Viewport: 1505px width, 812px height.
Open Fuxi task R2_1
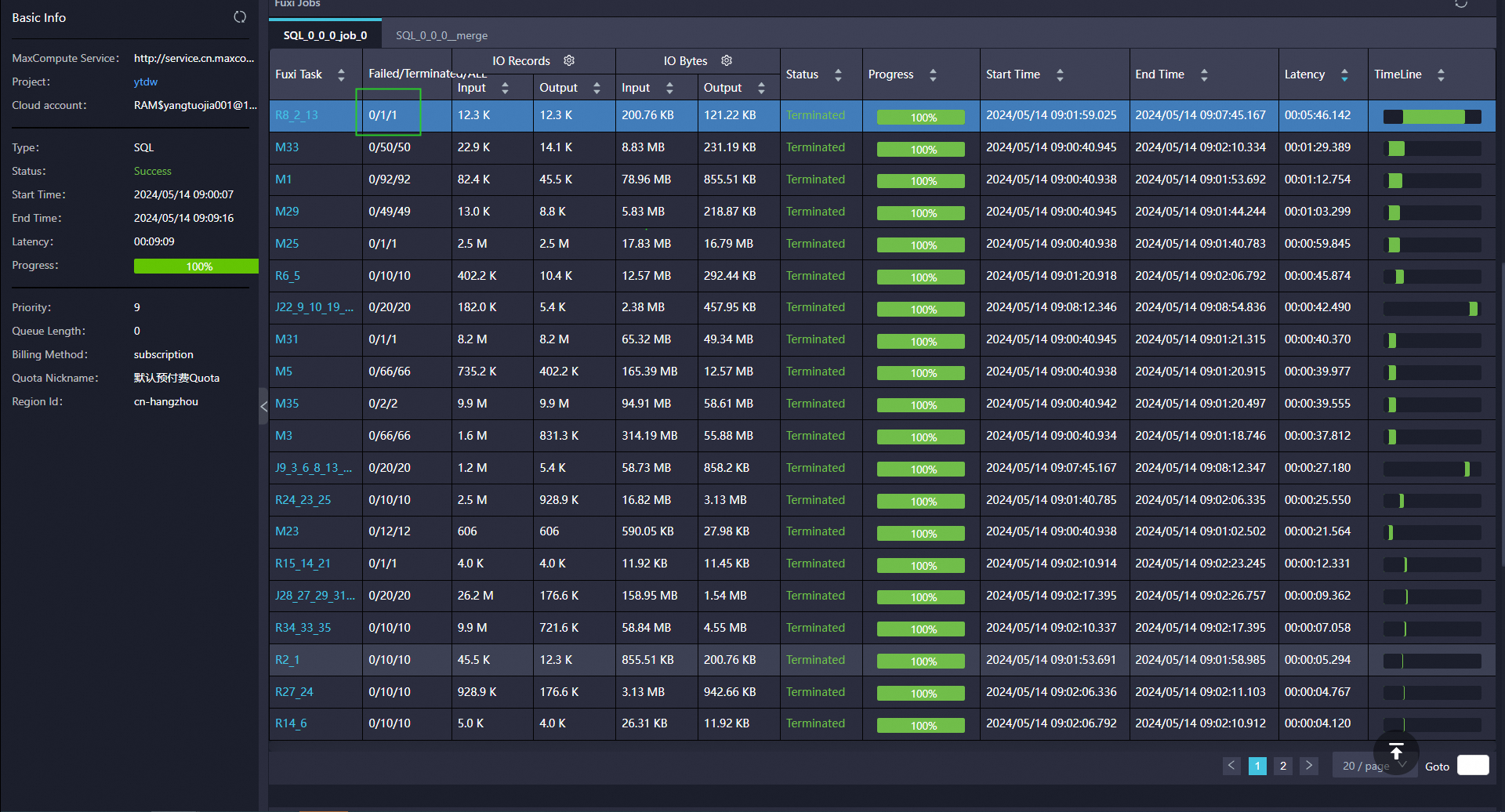point(288,660)
